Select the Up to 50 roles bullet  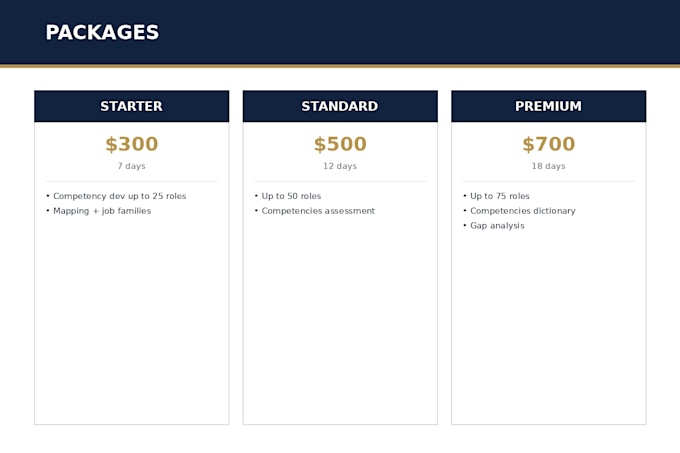click(x=288, y=196)
